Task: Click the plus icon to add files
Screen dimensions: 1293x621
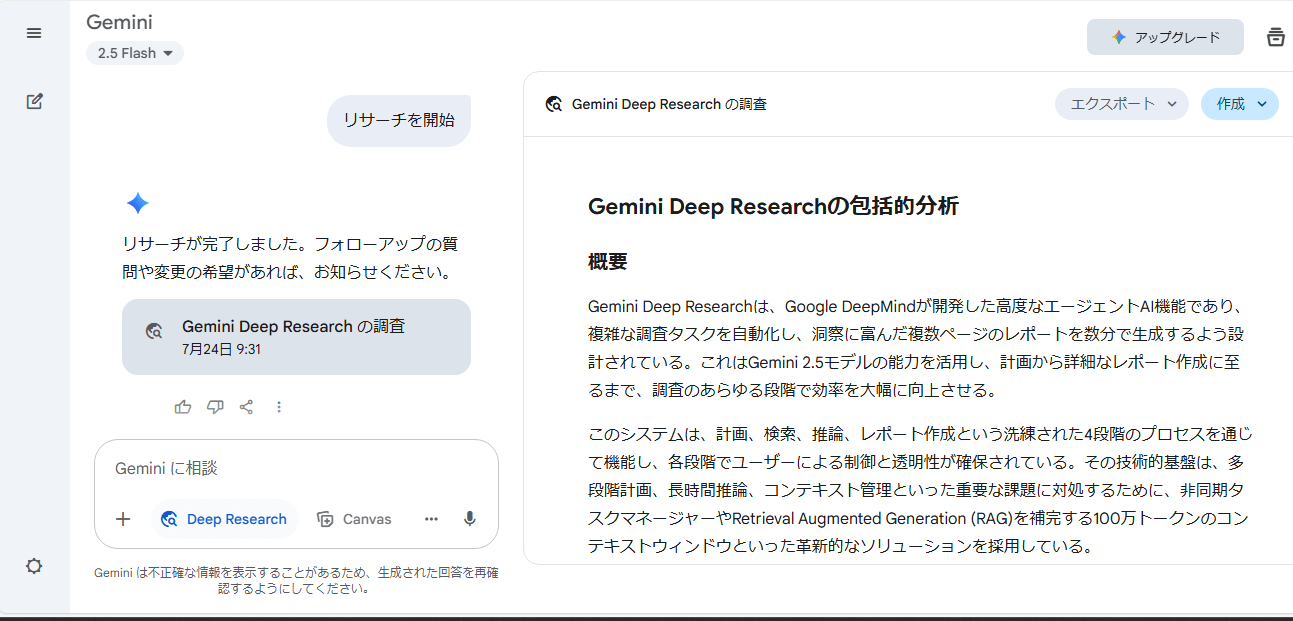Action: [123, 519]
